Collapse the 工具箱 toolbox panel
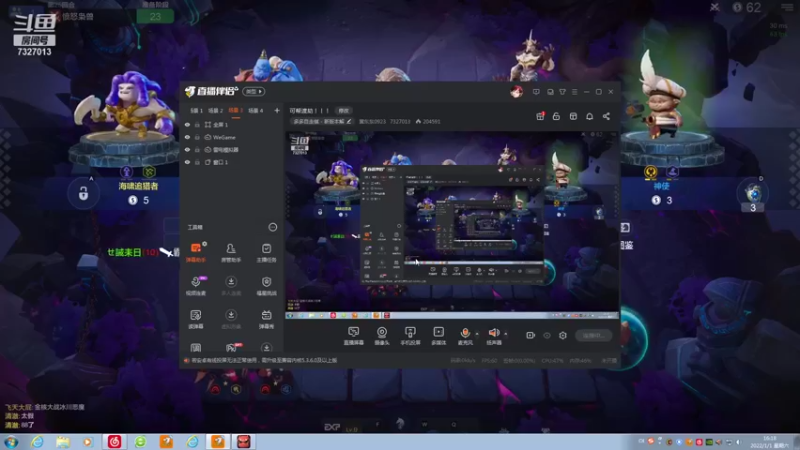This screenshot has height=450, width=800. coord(273,227)
